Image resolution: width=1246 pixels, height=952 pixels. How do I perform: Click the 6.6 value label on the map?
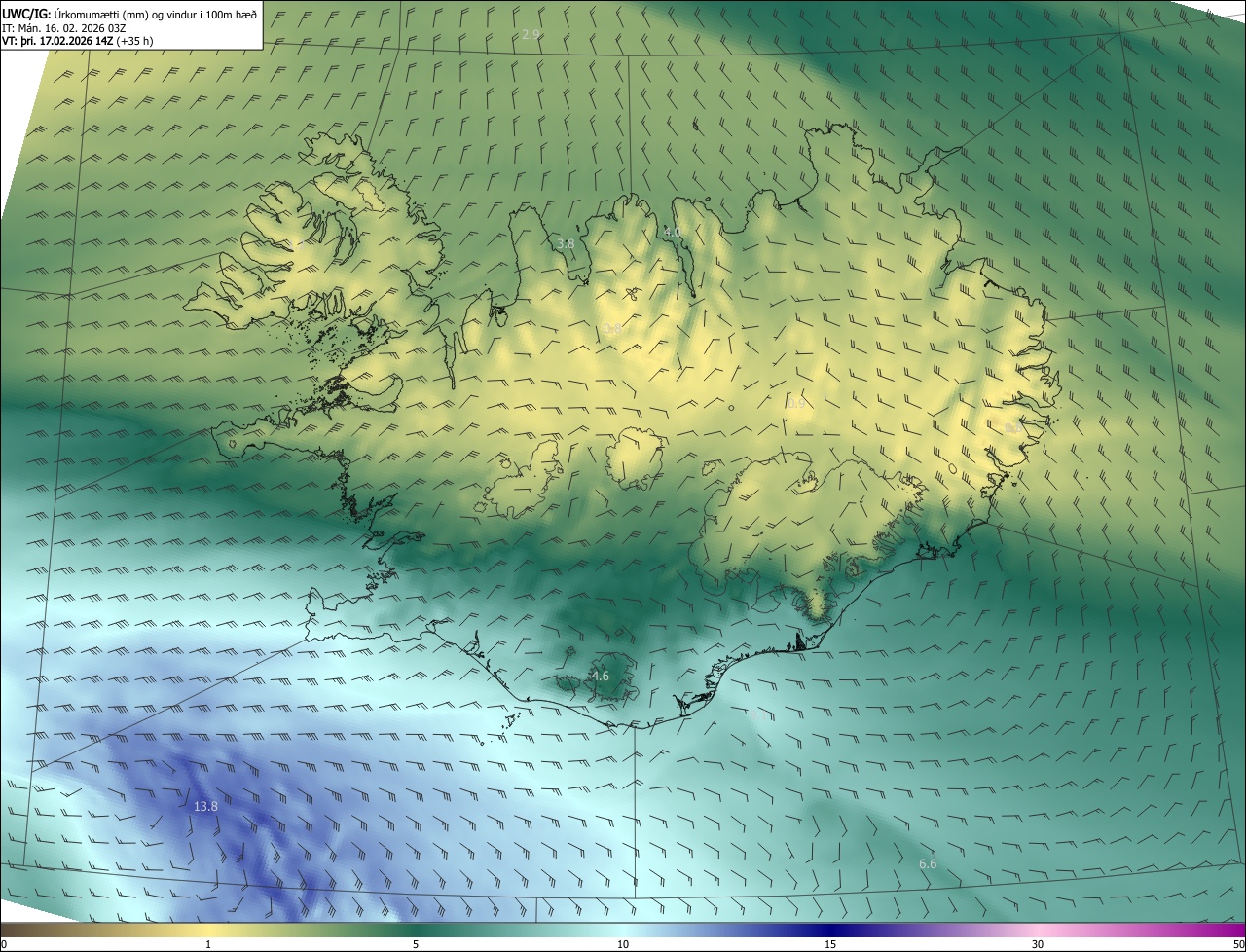point(928,863)
